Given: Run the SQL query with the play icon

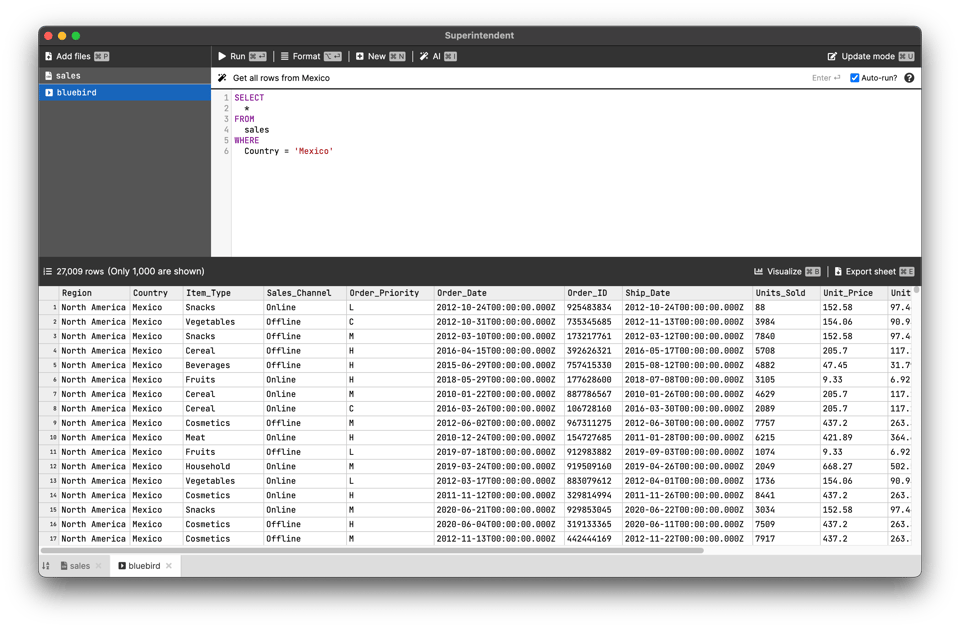Looking at the screenshot, I should click(223, 57).
